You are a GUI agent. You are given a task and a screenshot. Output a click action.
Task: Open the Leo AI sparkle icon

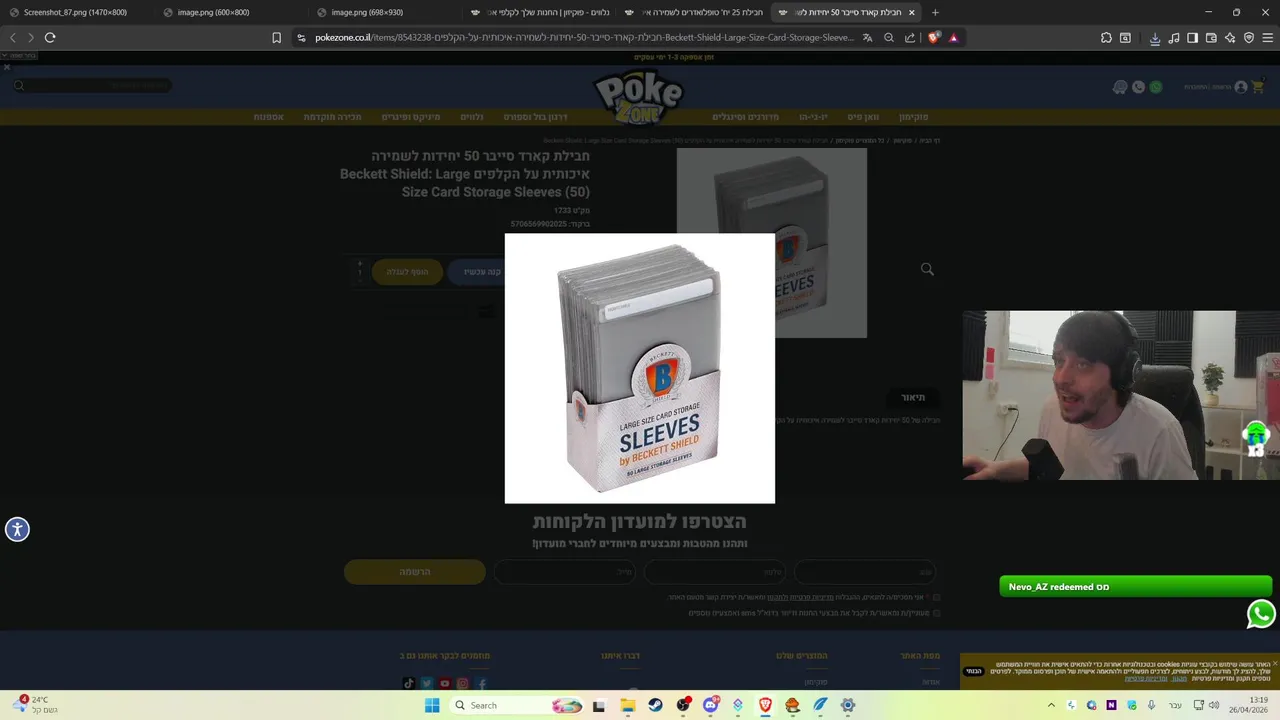pyautogui.click(x=1230, y=38)
